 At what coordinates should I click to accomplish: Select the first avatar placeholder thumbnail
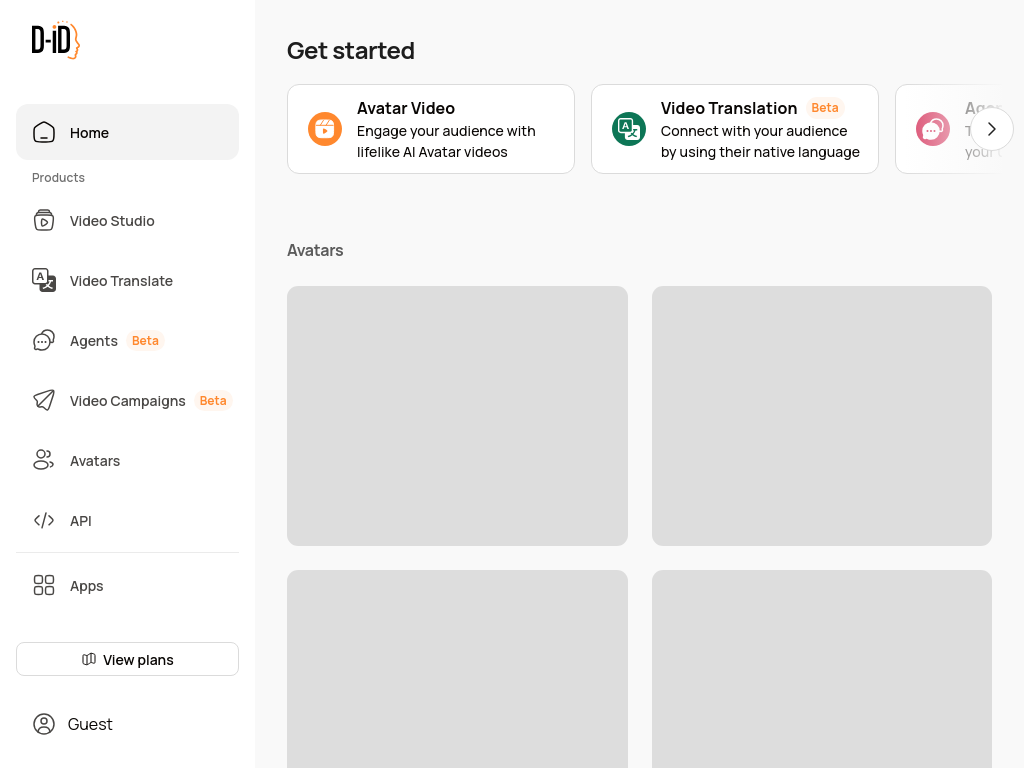pyautogui.click(x=457, y=416)
